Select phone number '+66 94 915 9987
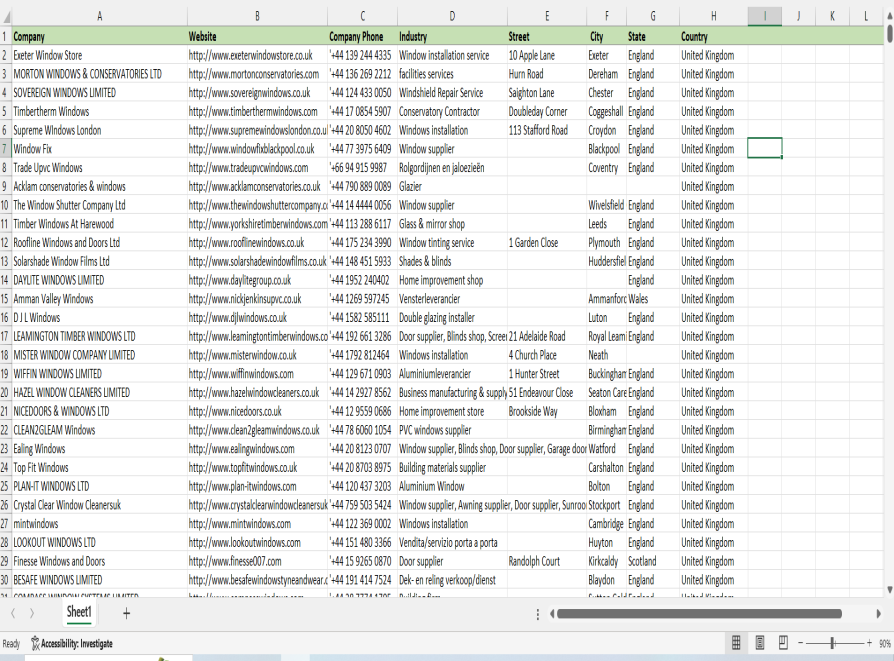Image resolution: width=894 pixels, height=661 pixels. point(363,168)
